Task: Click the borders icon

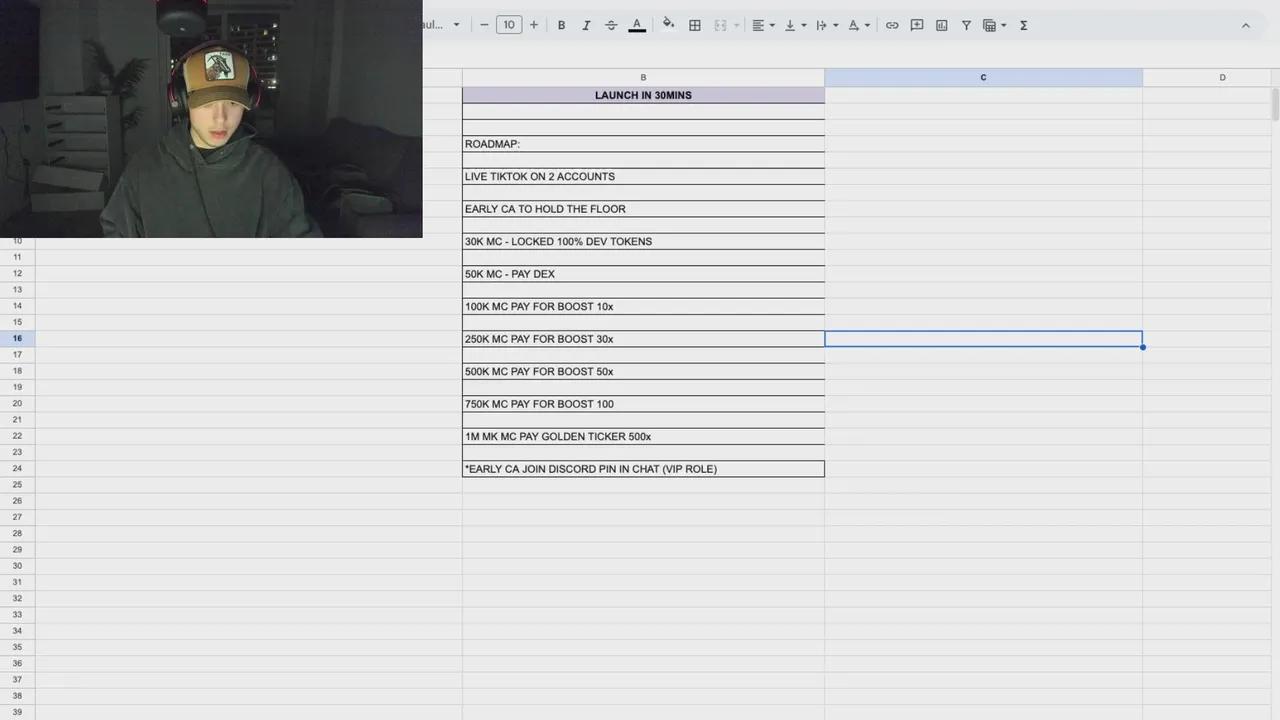Action: (695, 25)
